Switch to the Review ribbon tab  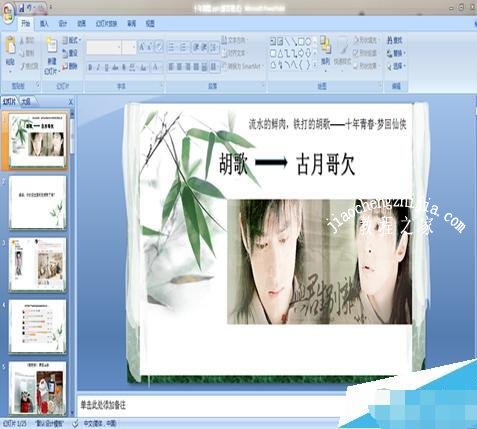click(132, 24)
